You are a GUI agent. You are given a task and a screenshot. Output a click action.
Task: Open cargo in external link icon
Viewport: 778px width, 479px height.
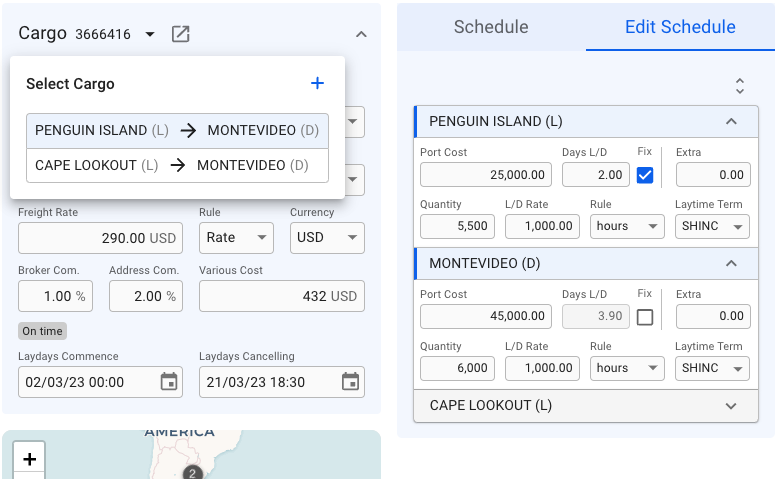click(180, 34)
